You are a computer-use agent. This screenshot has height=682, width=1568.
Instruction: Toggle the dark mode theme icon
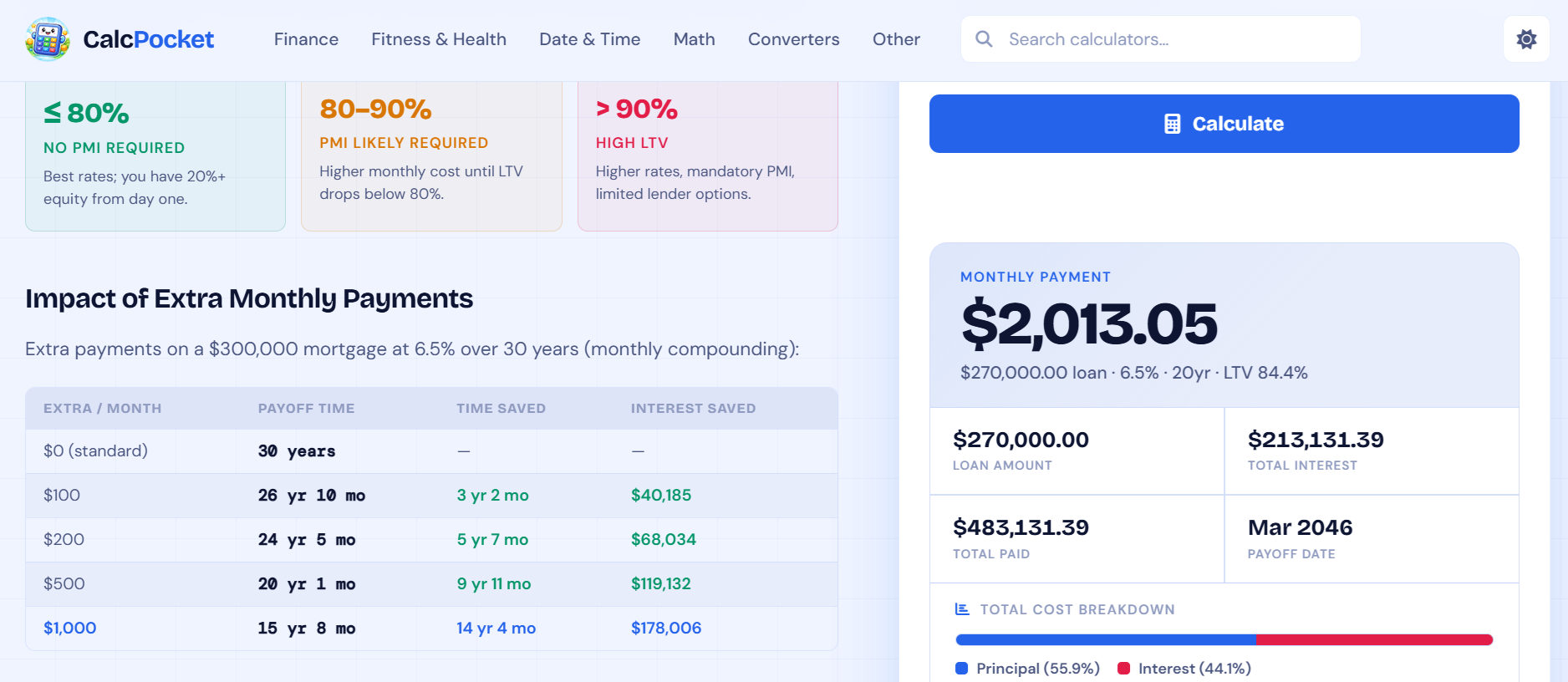point(1526,39)
